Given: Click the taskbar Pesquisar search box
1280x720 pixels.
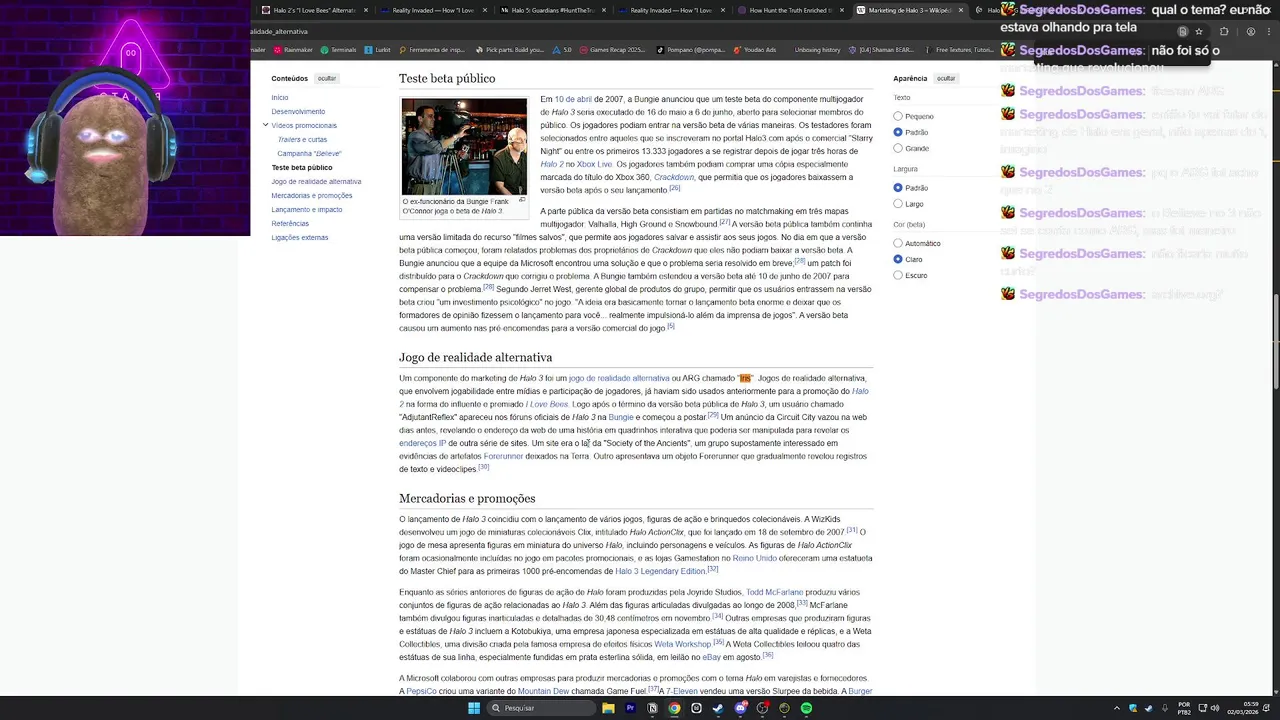Looking at the screenshot, I should [540, 708].
